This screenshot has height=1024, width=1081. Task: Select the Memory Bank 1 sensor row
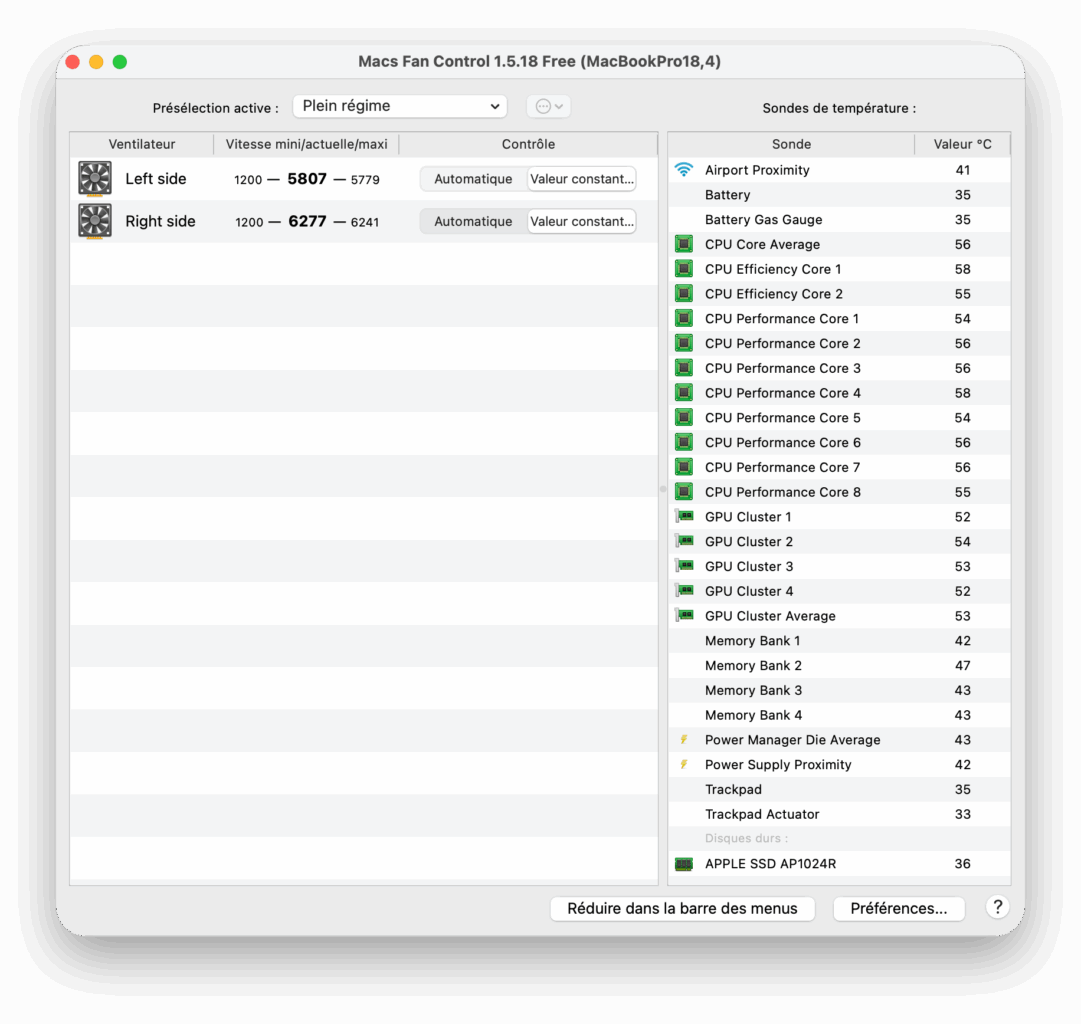click(x=839, y=641)
